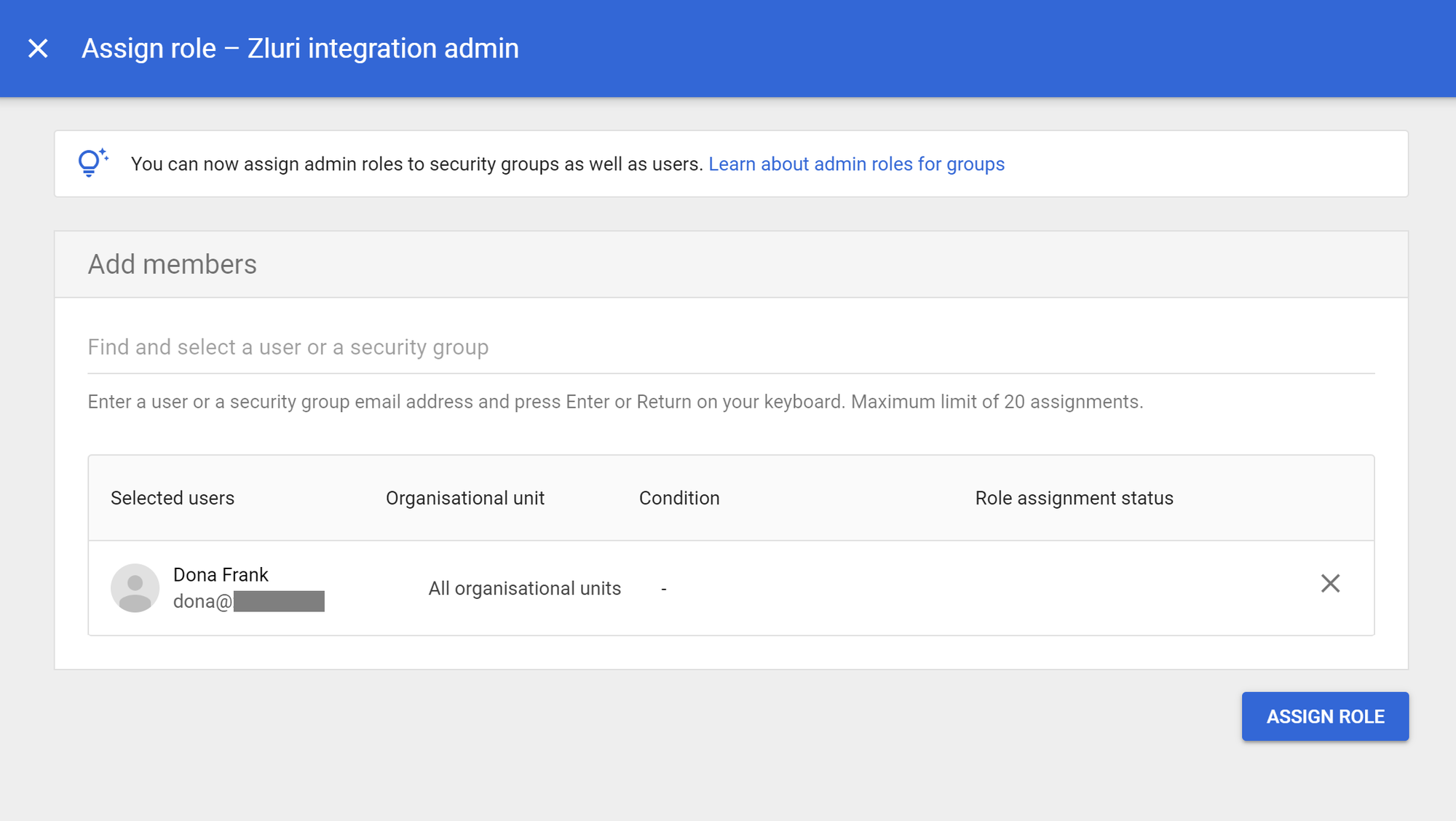This screenshot has width=1456, height=821.
Task: Select the Dona Frank name text
Action: point(221,575)
